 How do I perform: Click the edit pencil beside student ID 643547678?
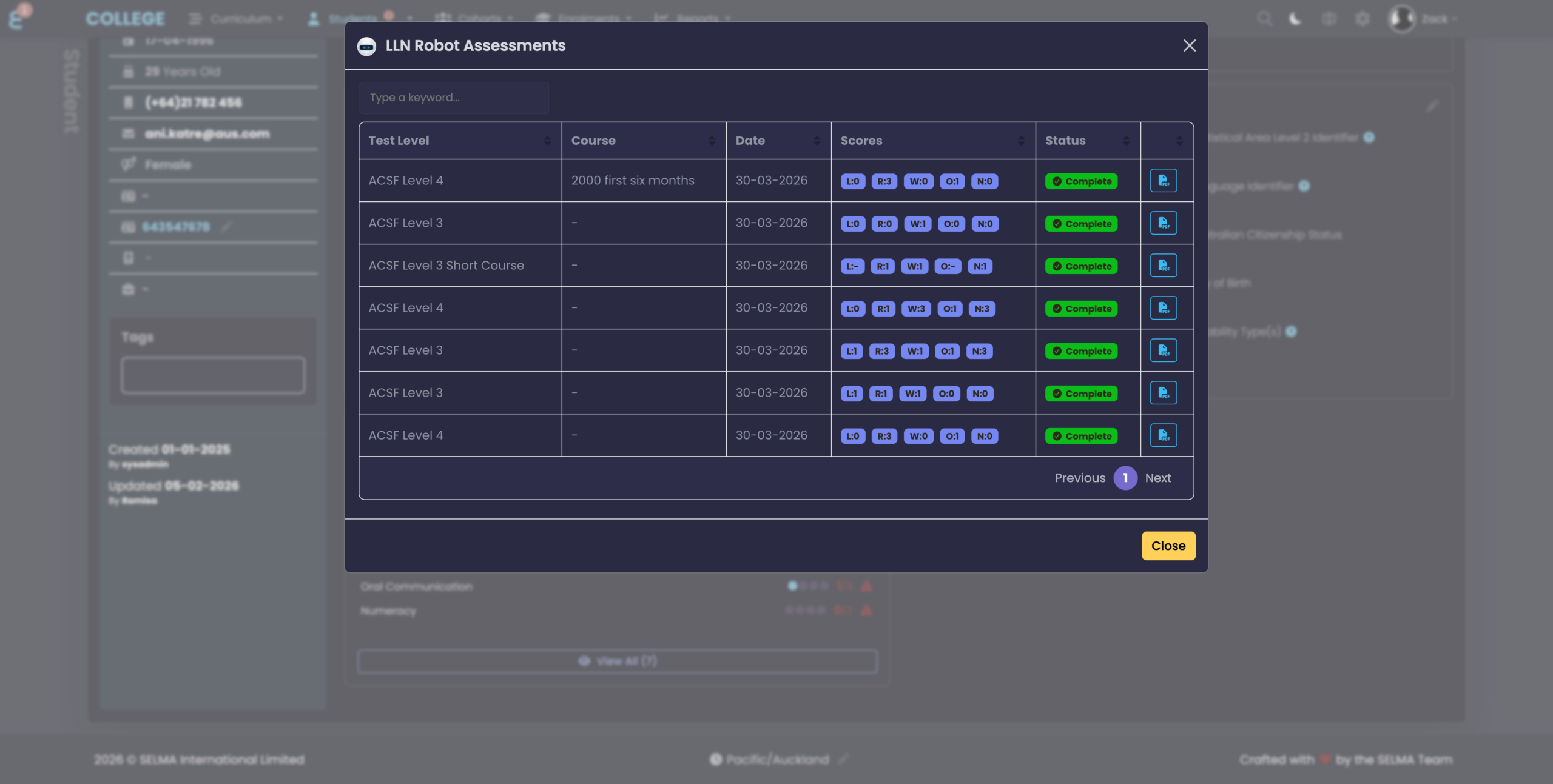coord(226,226)
